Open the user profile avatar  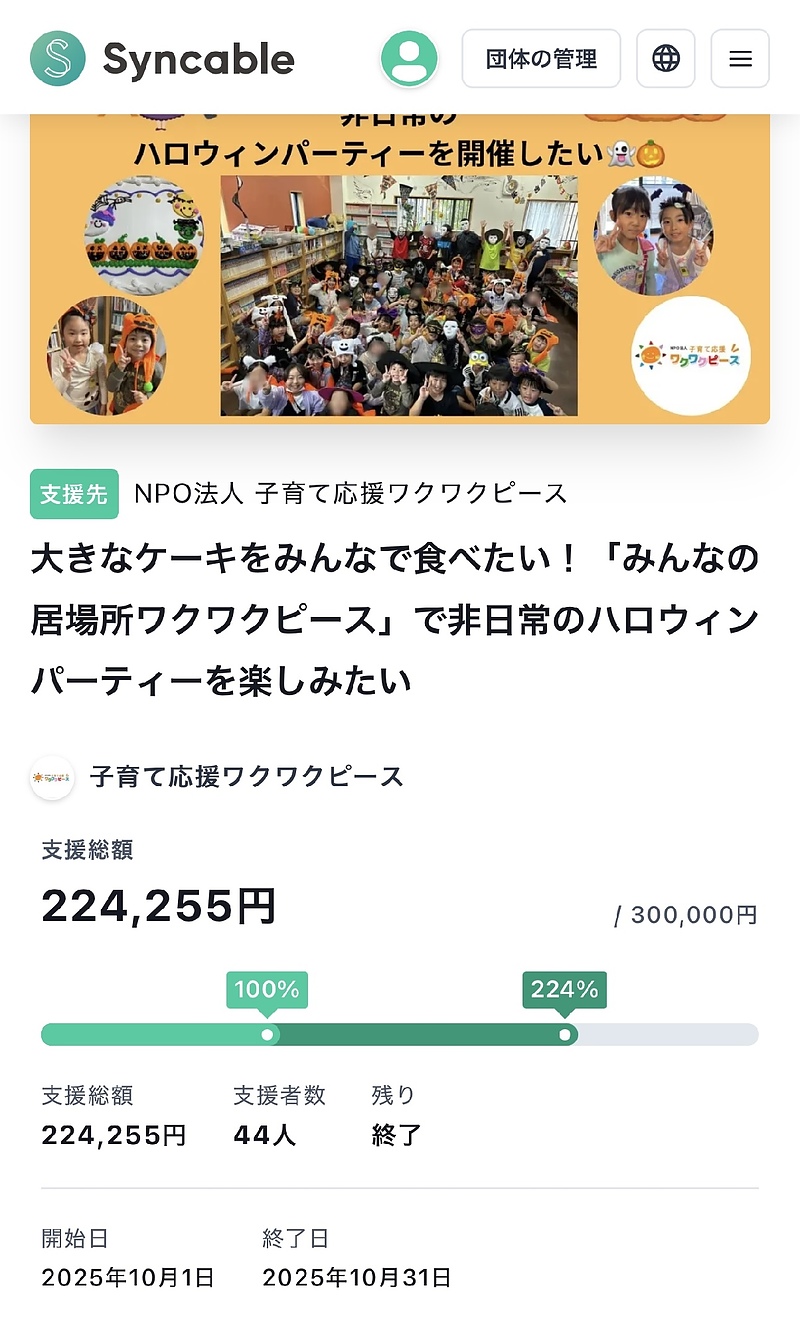tap(409, 58)
